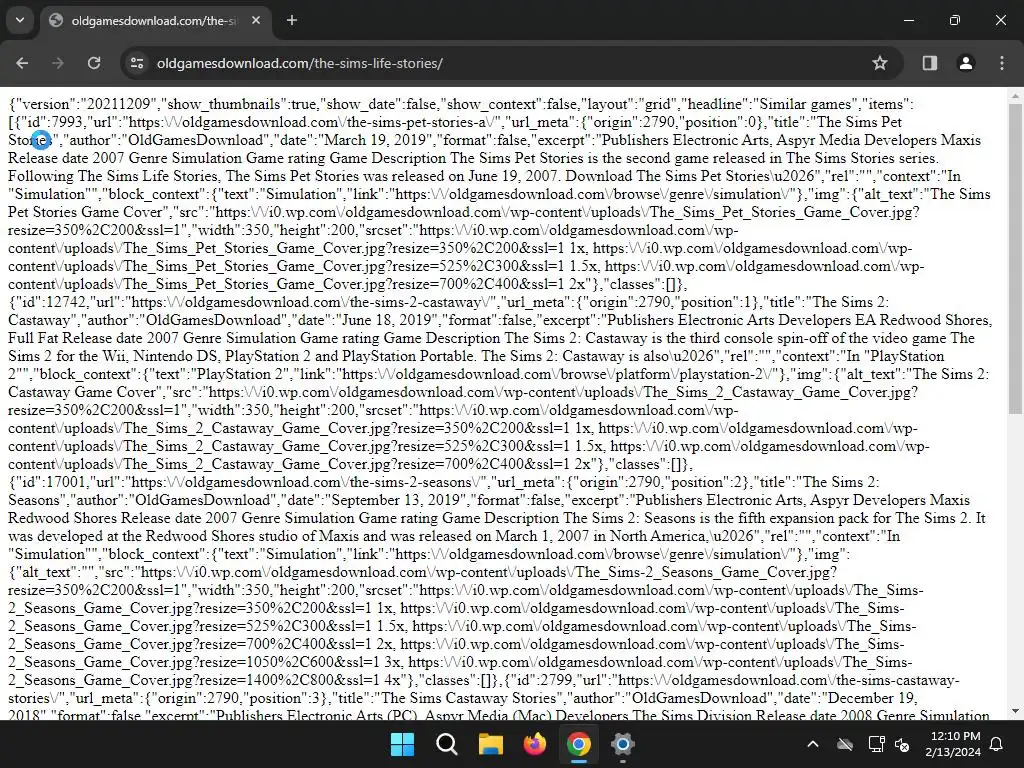
Task: Open the clock showing 12:10 PM
Action: (953, 744)
